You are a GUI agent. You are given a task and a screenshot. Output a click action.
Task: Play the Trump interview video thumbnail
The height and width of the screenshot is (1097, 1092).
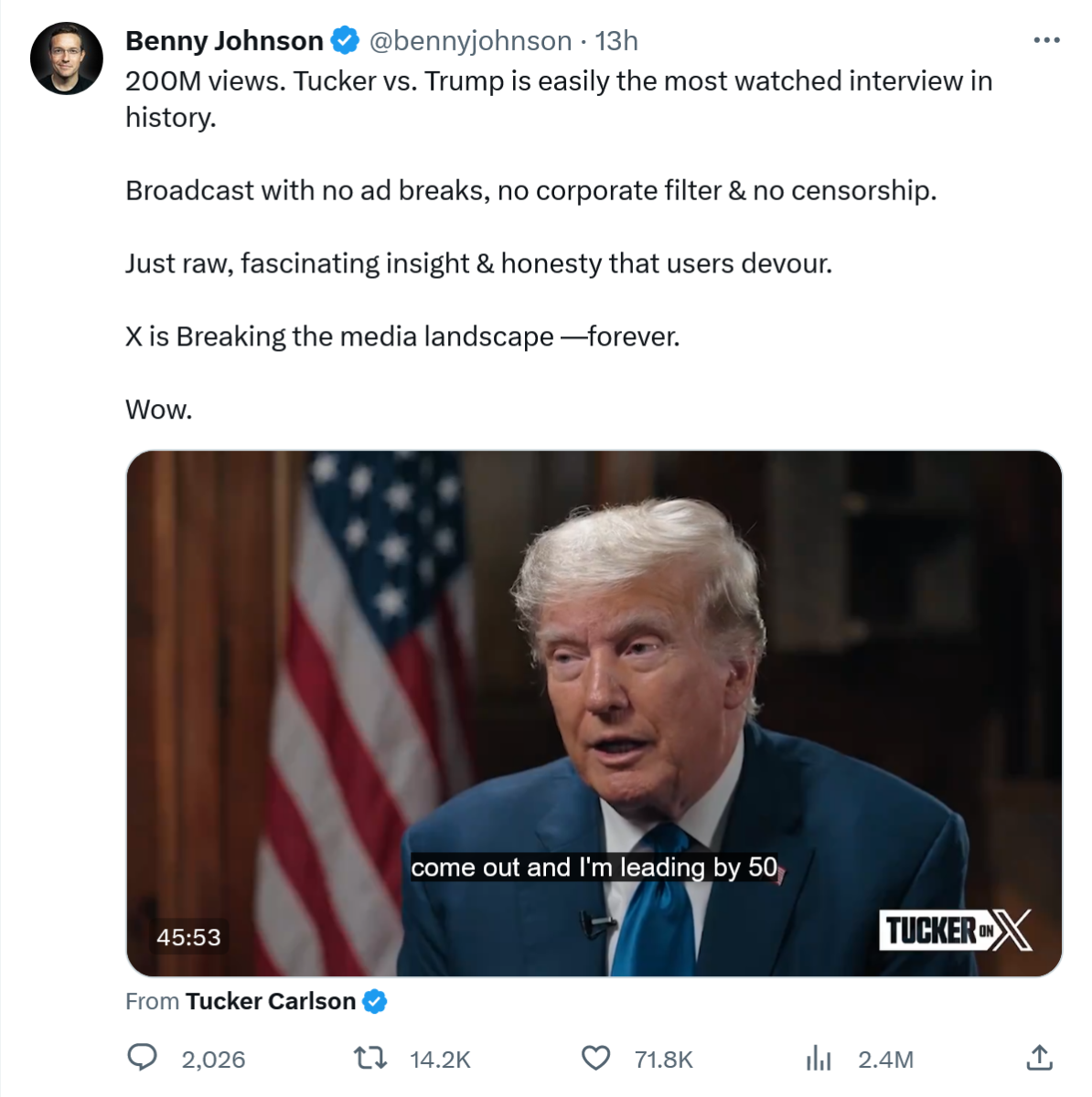coord(594,713)
